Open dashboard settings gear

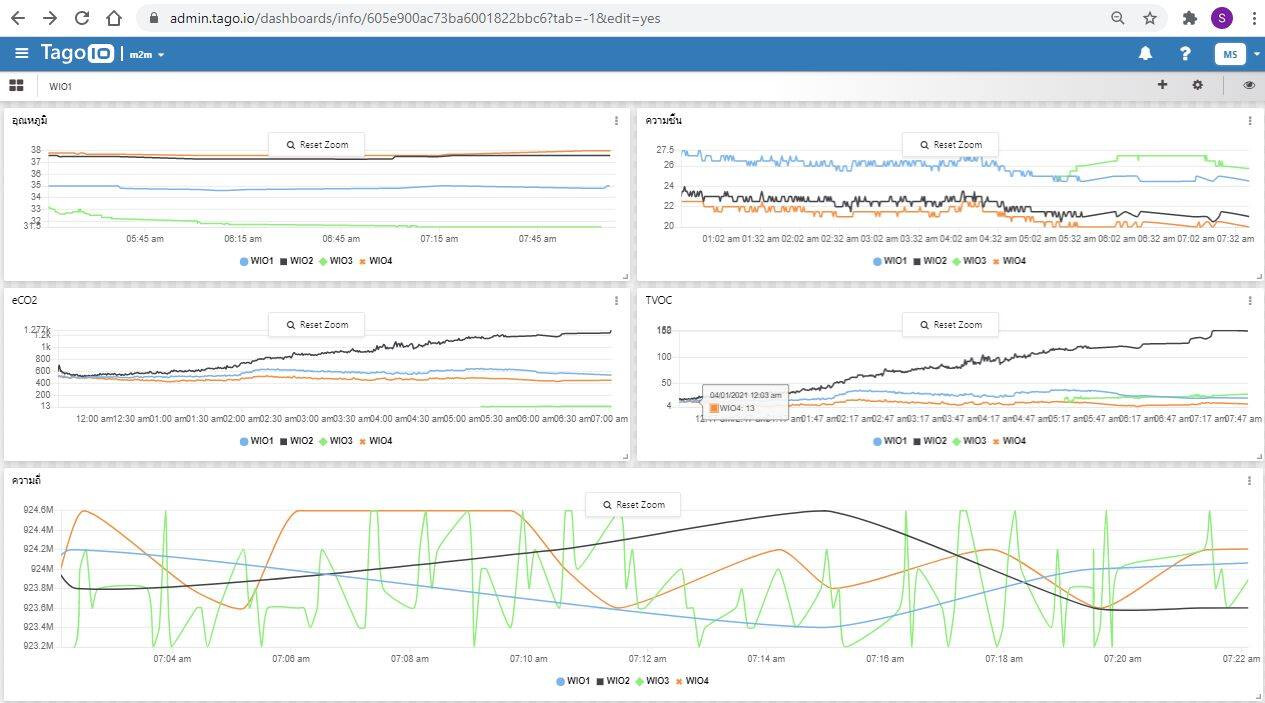pos(1197,85)
